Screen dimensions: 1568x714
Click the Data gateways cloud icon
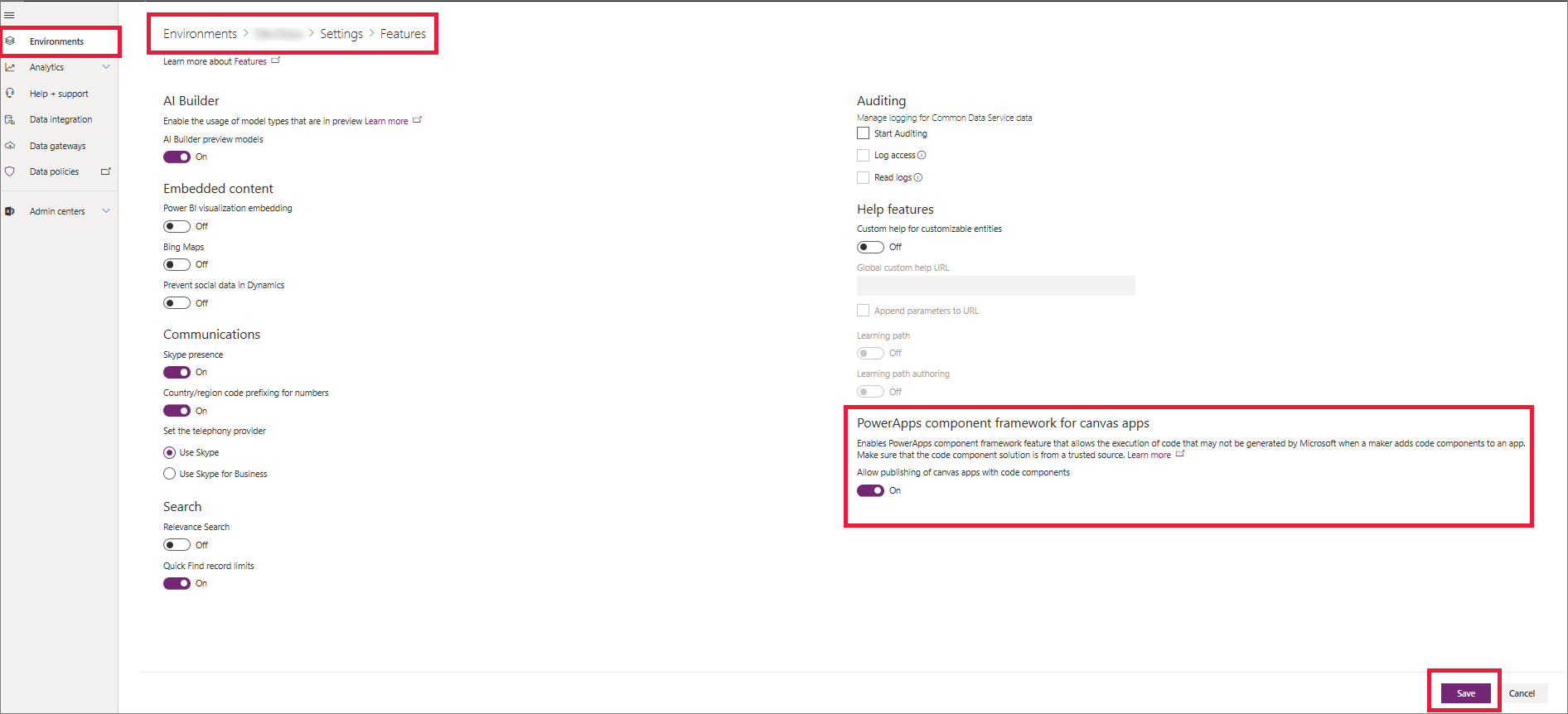[10, 146]
